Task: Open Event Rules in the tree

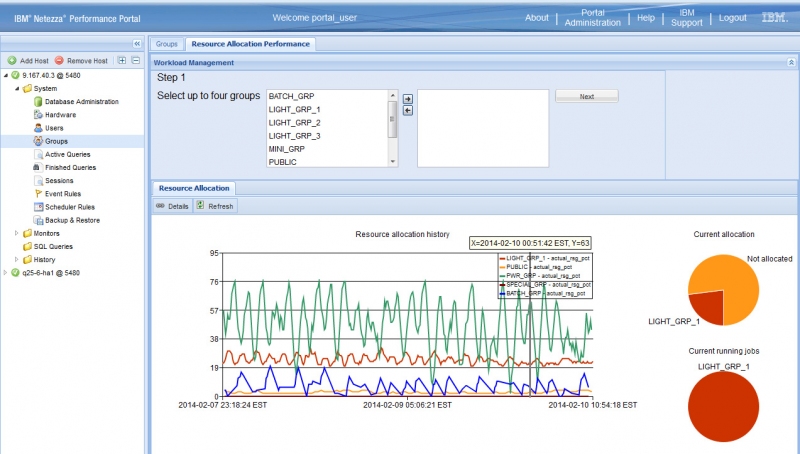Action: [x=63, y=194]
